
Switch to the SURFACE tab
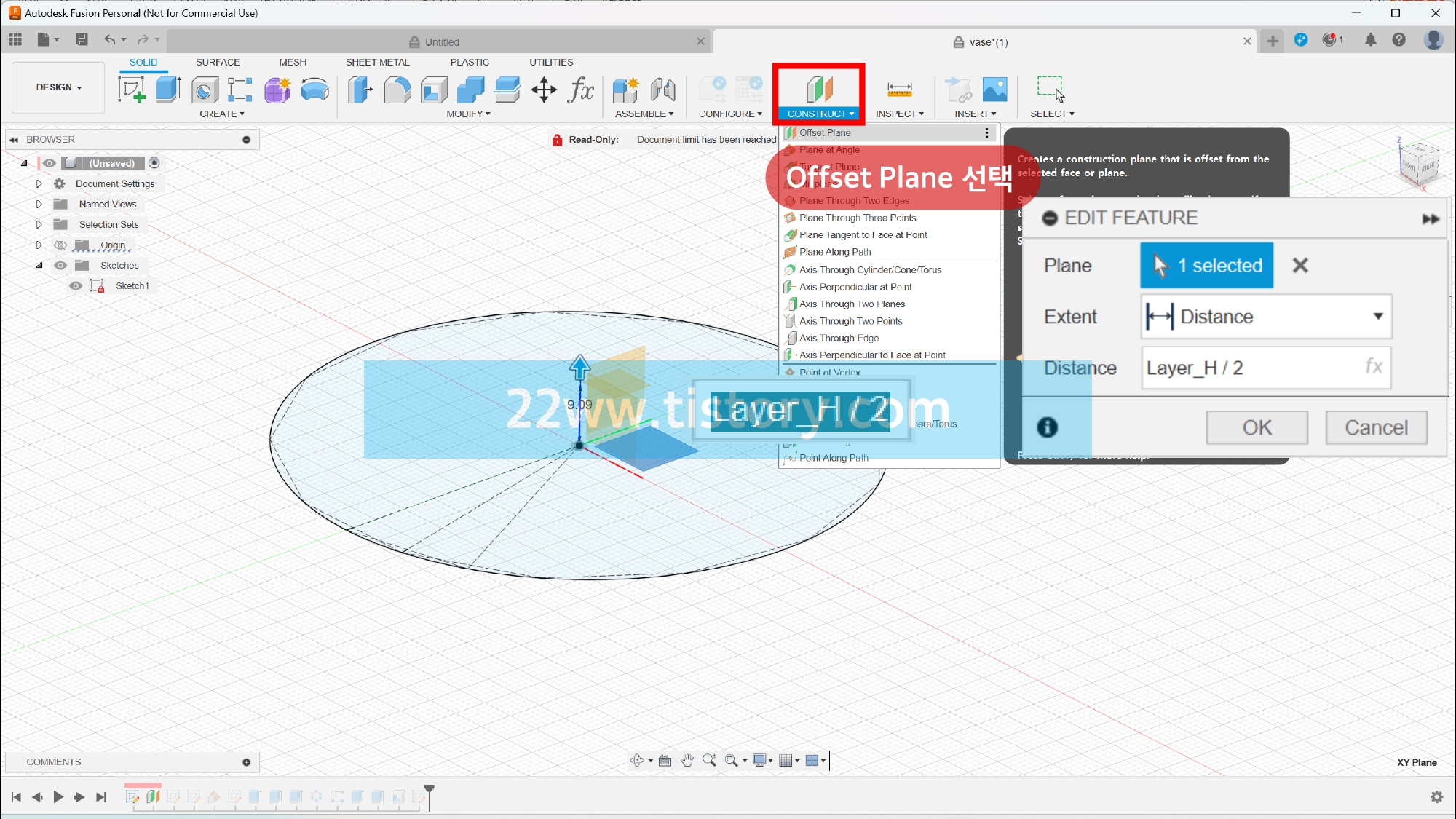(217, 63)
